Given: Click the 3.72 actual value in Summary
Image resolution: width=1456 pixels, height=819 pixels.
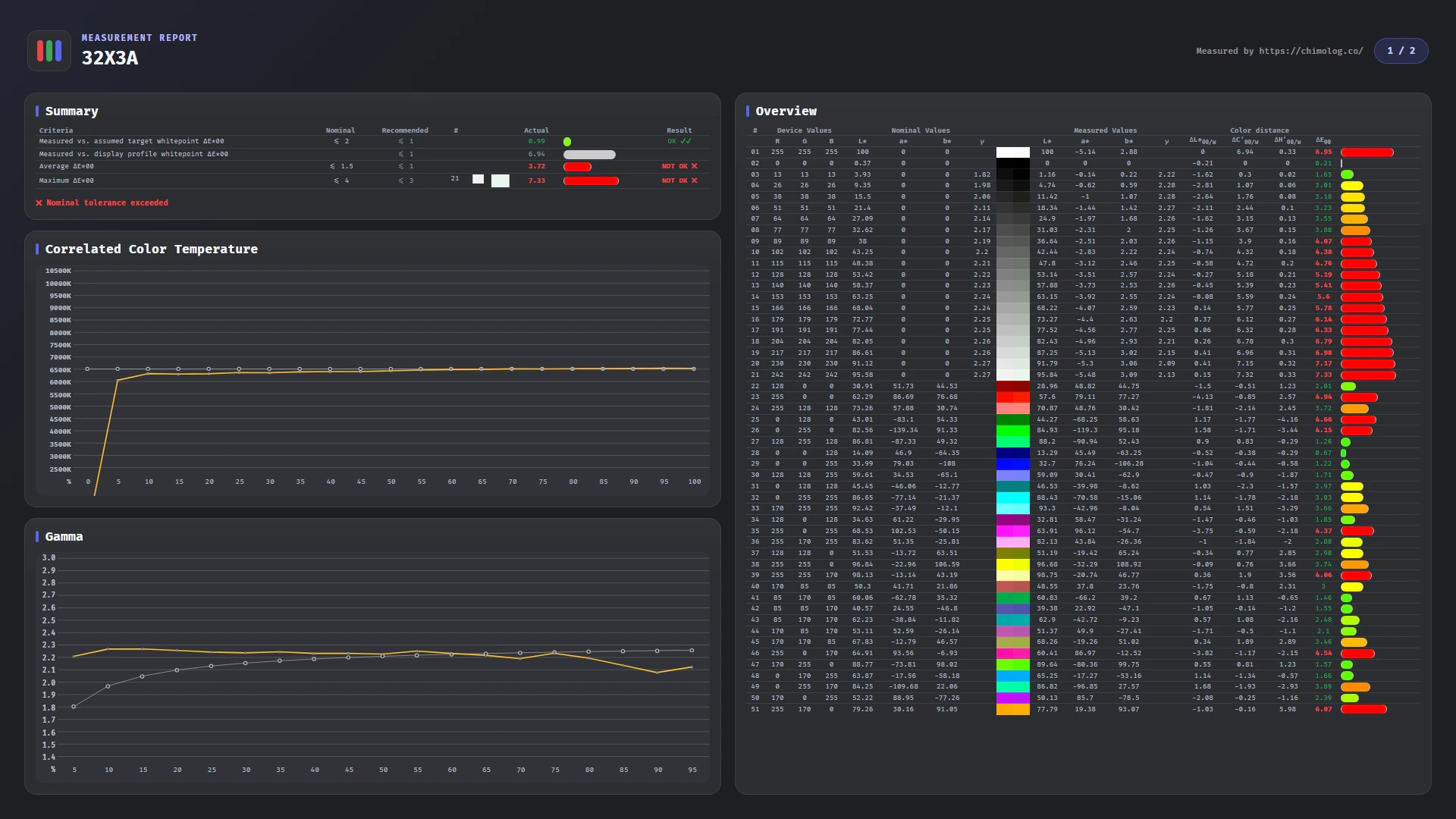Looking at the screenshot, I should (x=536, y=166).
